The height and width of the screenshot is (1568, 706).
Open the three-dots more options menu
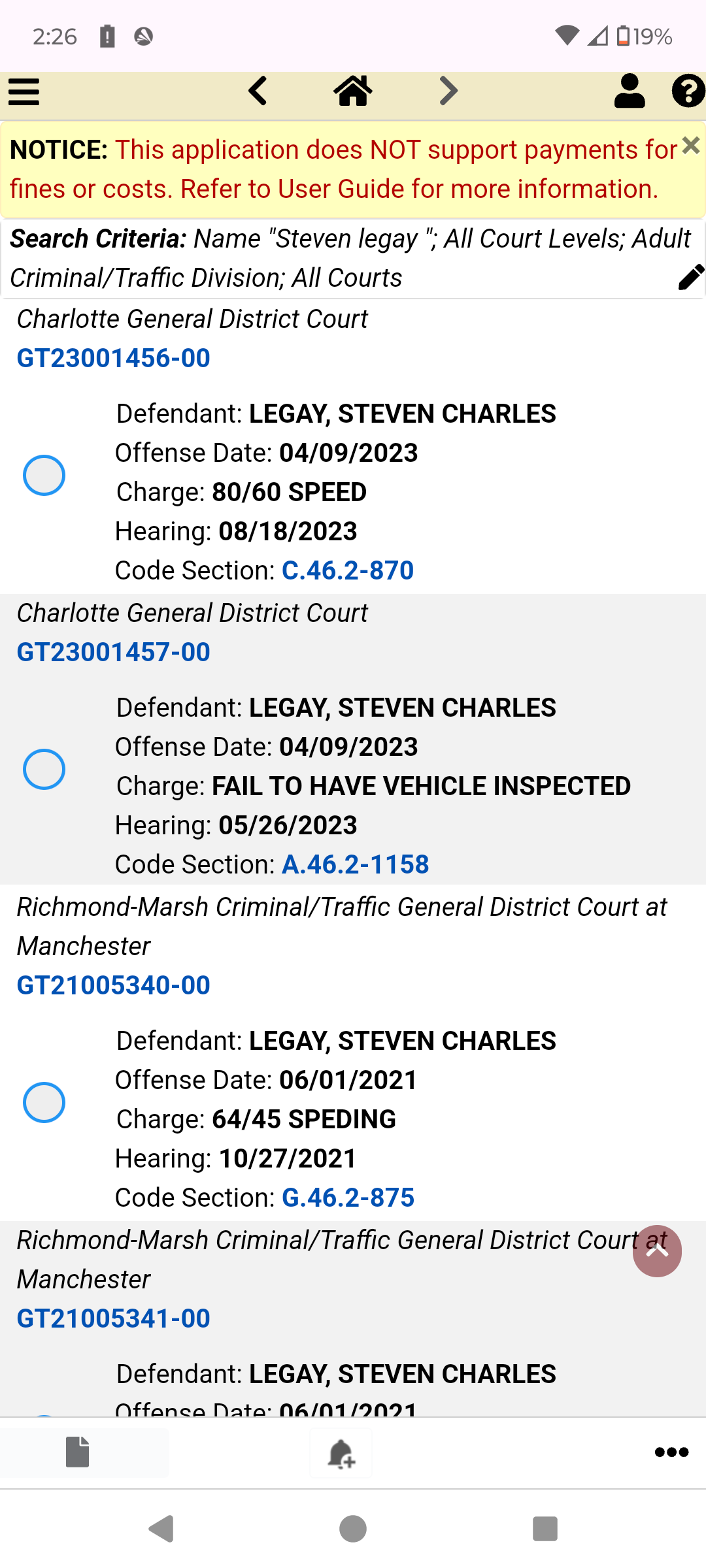tap(671, 1452)
